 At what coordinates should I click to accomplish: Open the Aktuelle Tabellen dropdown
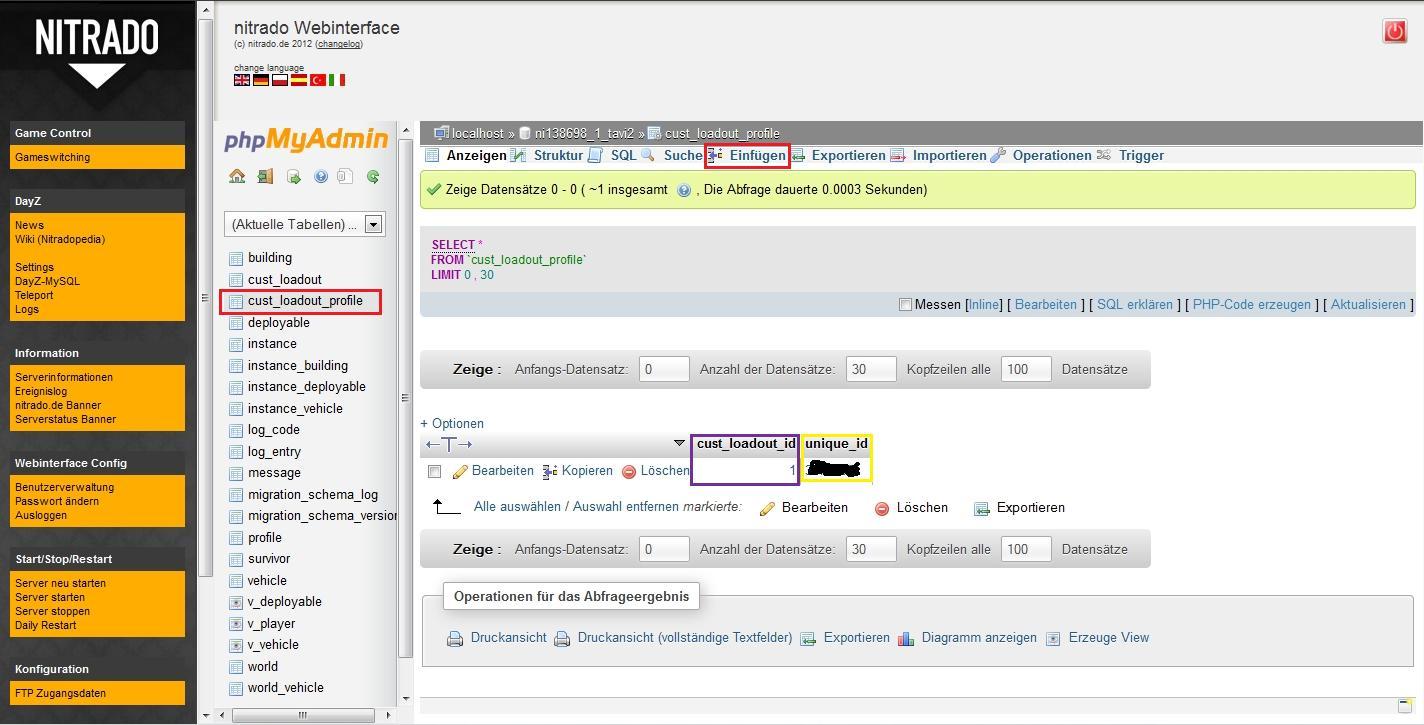[304, 224]
